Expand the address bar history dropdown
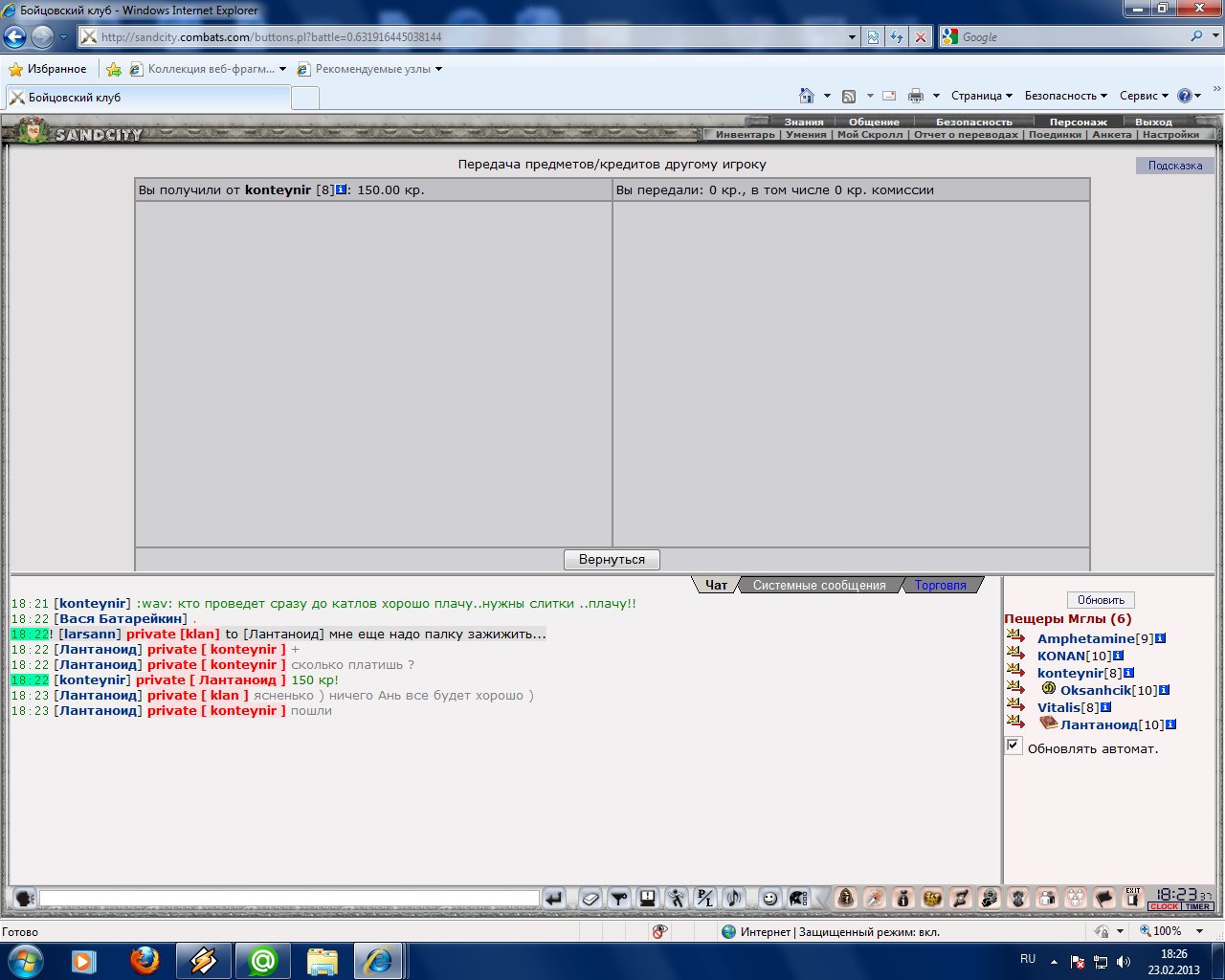 click(x=853, y=36)
